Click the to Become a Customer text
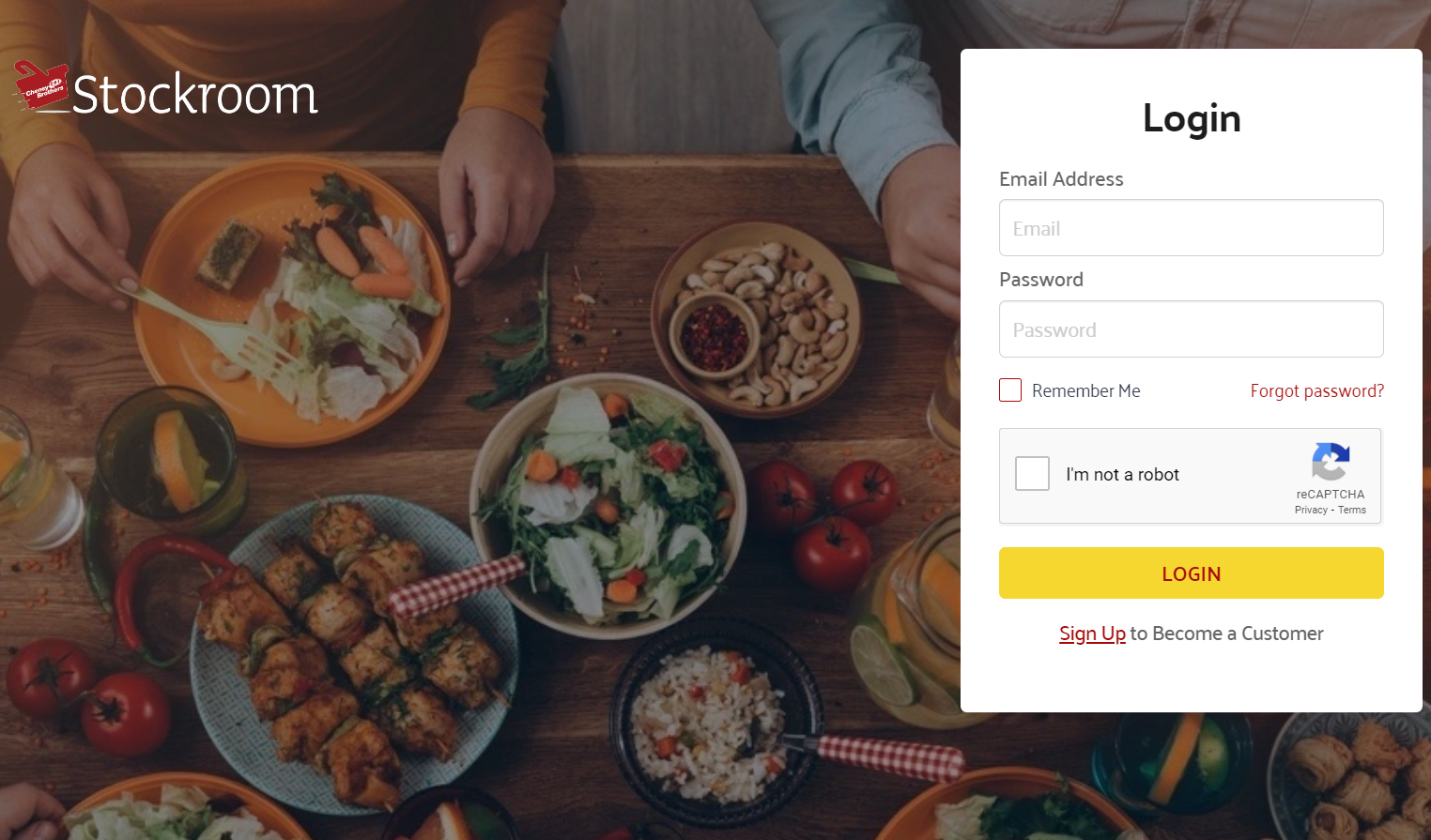1431x840 pixels. [x=1227, y=634]
